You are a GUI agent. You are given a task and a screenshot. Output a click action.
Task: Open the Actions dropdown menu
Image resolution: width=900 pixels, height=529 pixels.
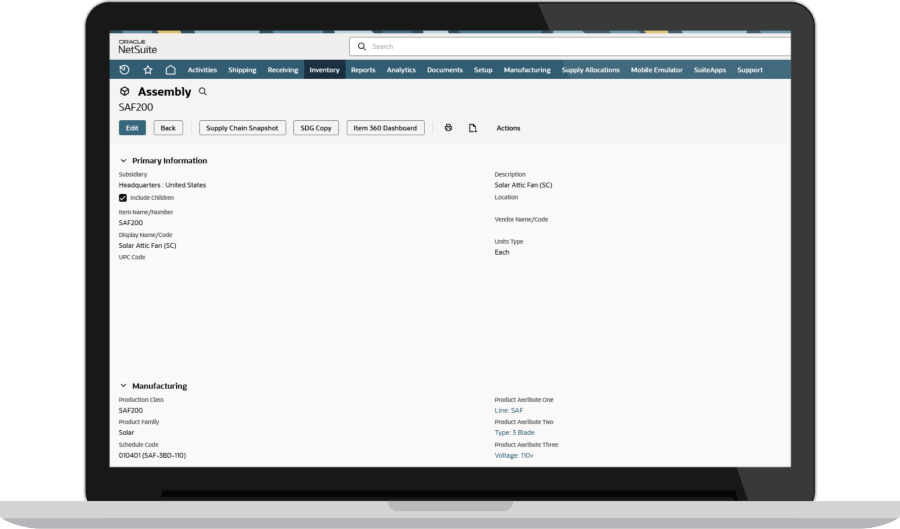508,128
